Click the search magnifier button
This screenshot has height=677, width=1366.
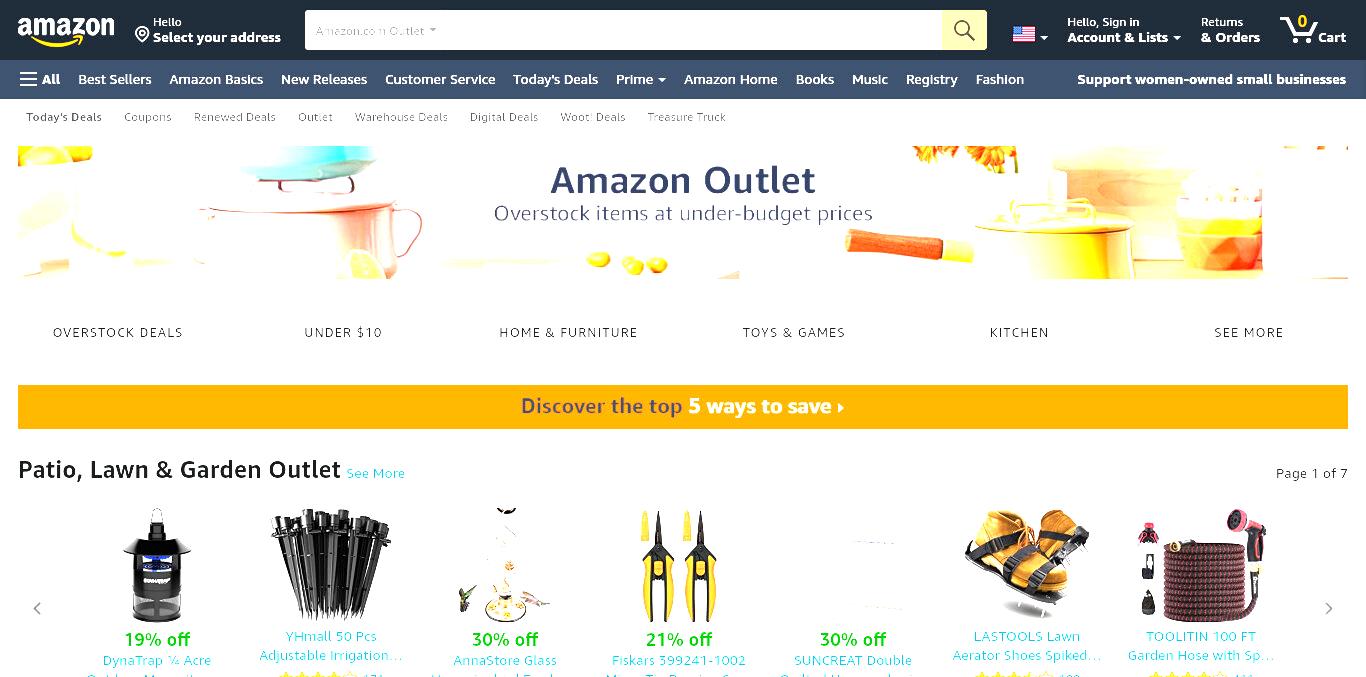click(x=964, y=30)
